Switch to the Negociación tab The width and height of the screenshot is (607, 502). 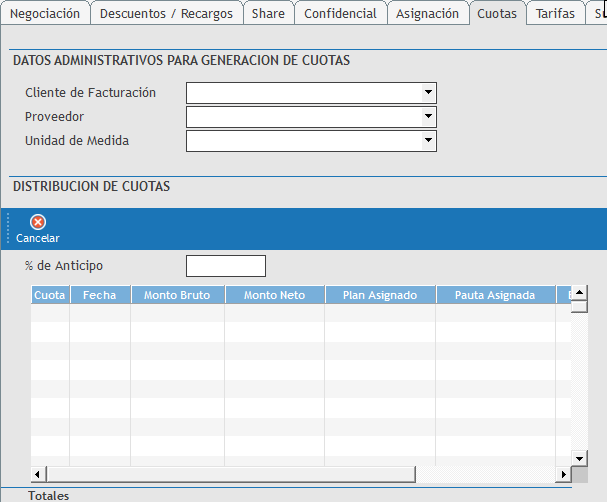45,13
